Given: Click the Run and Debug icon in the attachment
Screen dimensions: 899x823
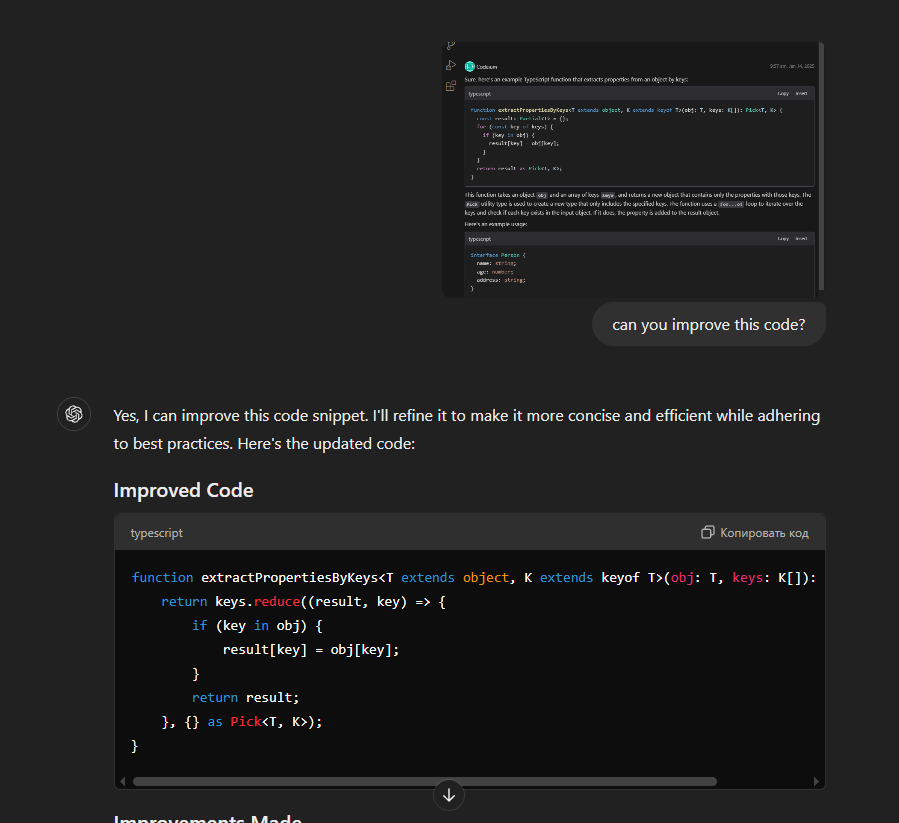Looking at the screenshot, I should (x=451, y=66).
